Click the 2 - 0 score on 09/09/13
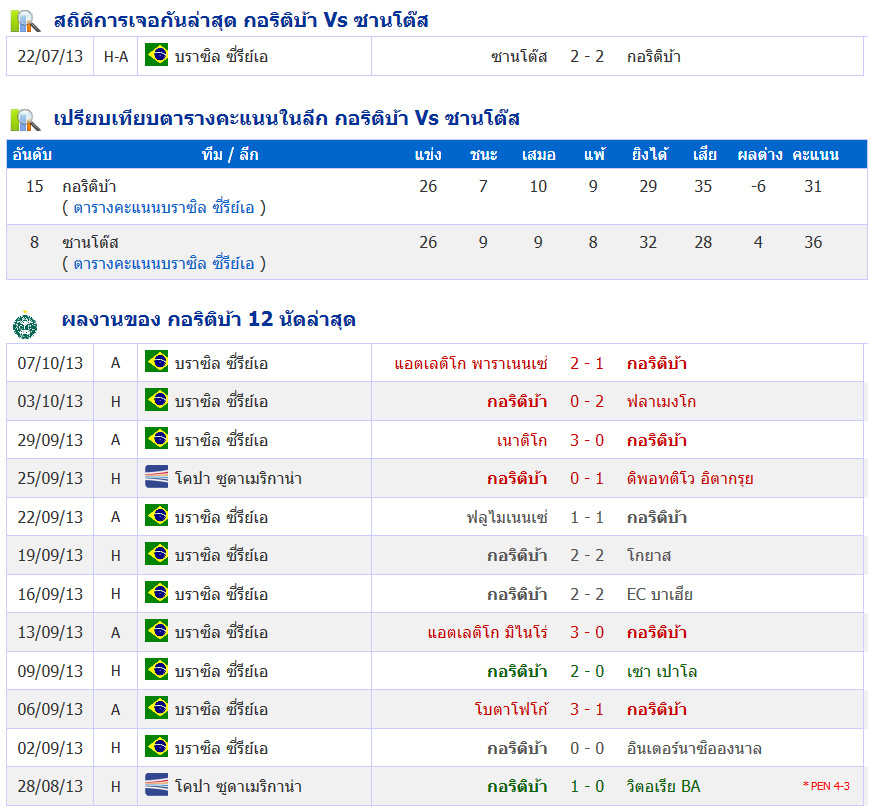The width and height of the screenshot is (869, 812). pyautogui.click(x=587, y=672)
